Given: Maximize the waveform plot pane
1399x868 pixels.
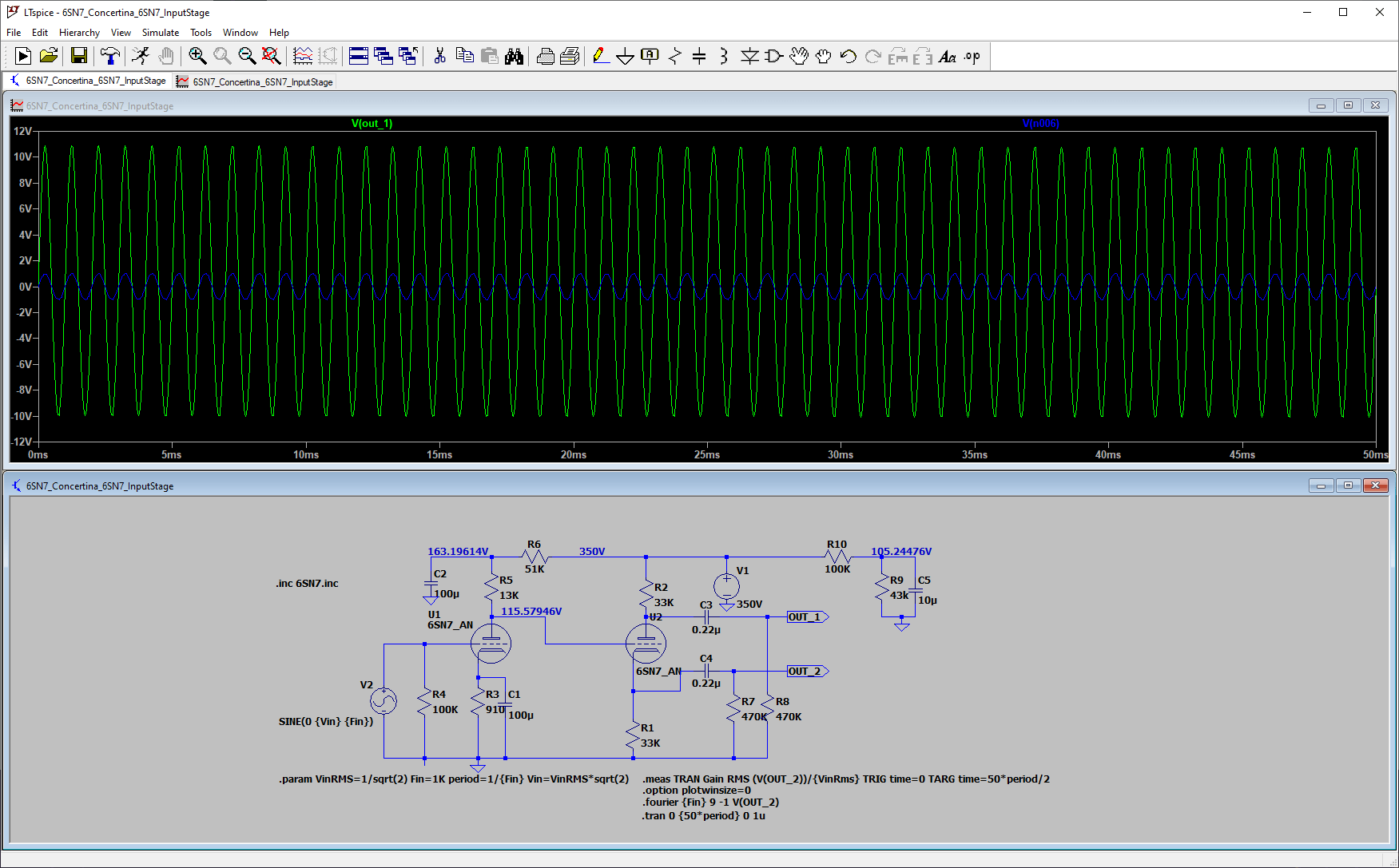Looking at the screenshot, I should (x=1348, y=105).
